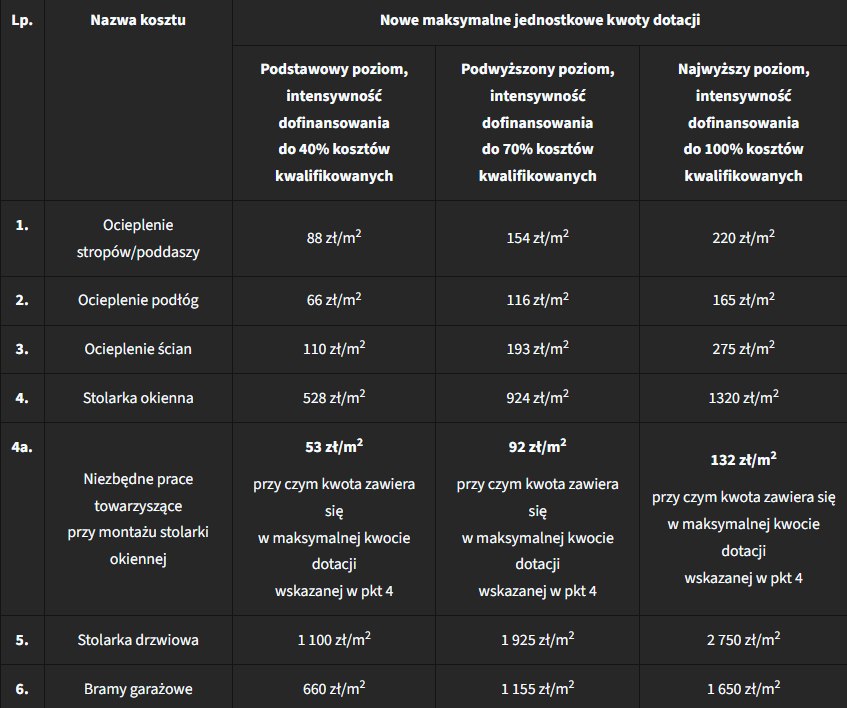
Task: Click the 275 zł/m² value
Action: coord(743,348)
